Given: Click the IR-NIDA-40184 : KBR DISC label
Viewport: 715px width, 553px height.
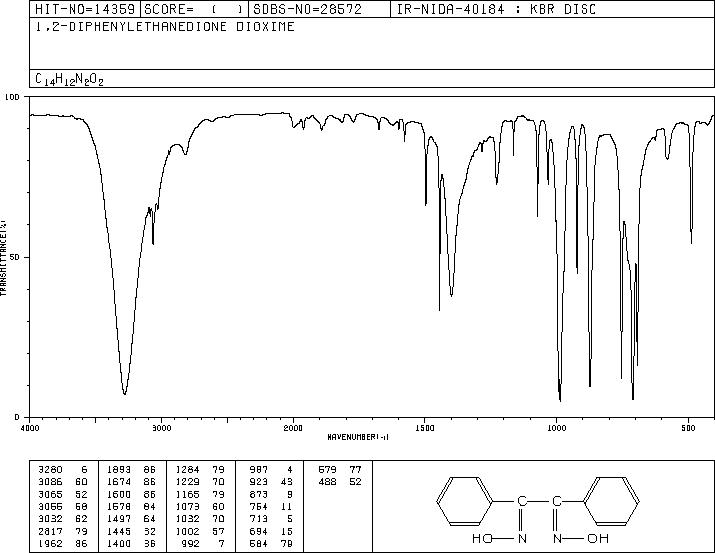Looking at the screenshot, I should pos(496,9).
